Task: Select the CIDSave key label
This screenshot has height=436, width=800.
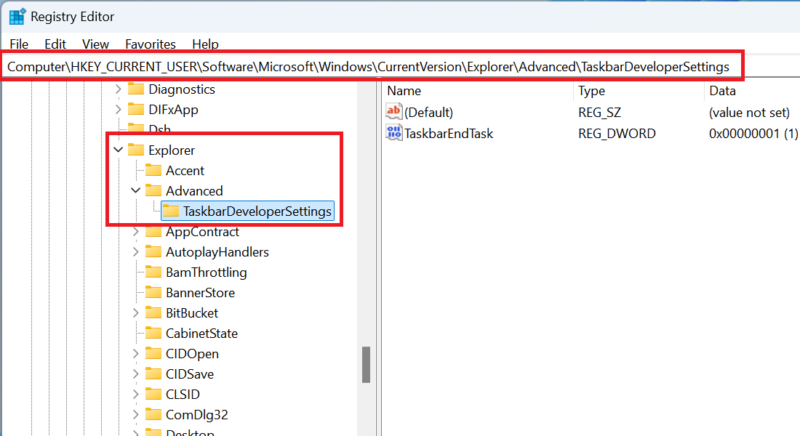Action: (189, 374)
